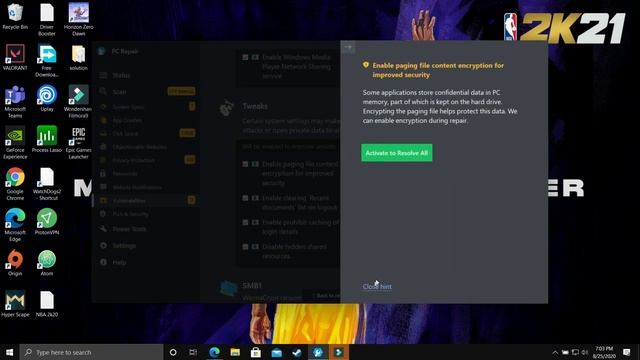The width and height of the screenshot is (640, 360).
Task: Select the Uplay desktop icon
Action: click(x=47, y=98)
